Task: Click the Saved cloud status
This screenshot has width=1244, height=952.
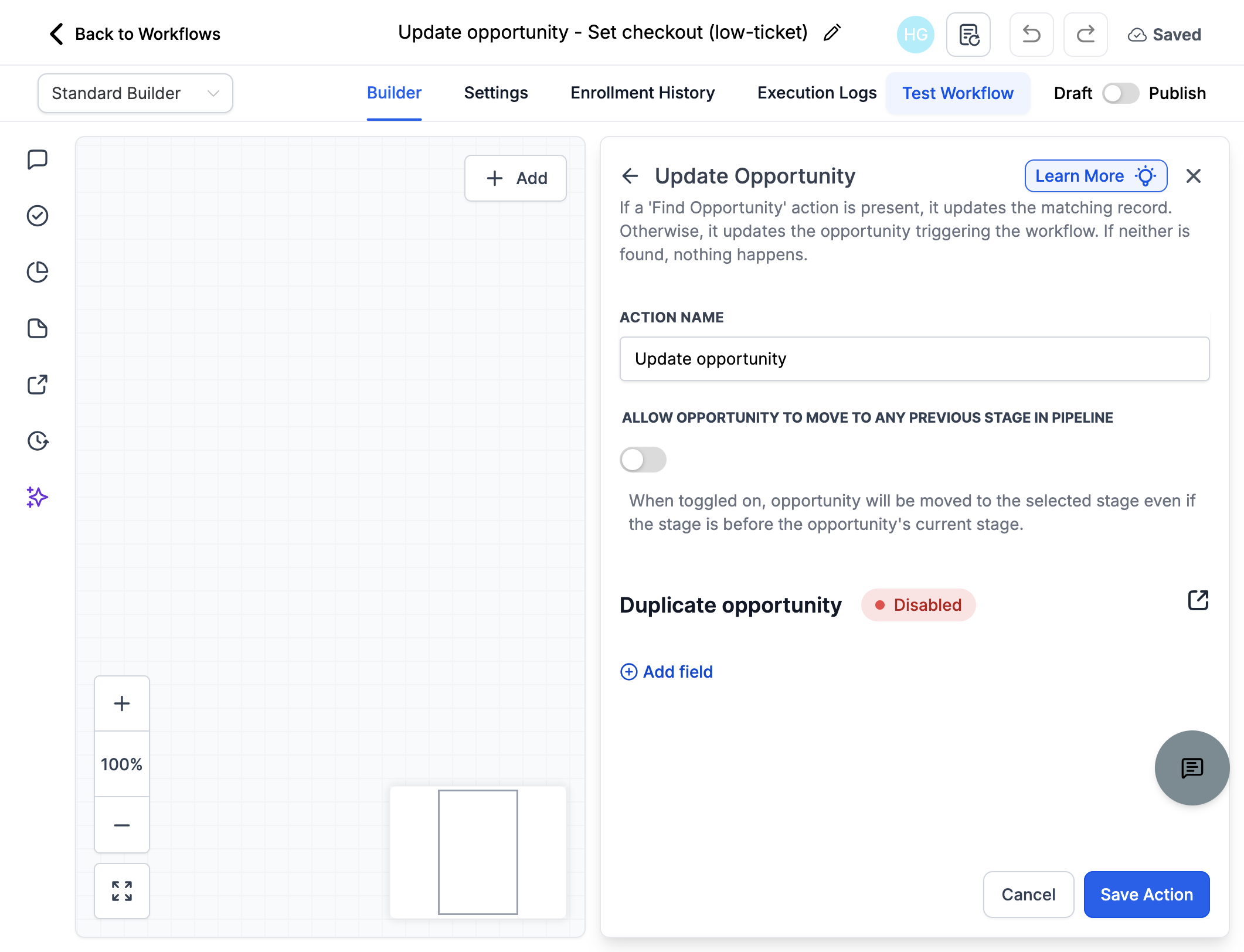Action: [1164, 35]
